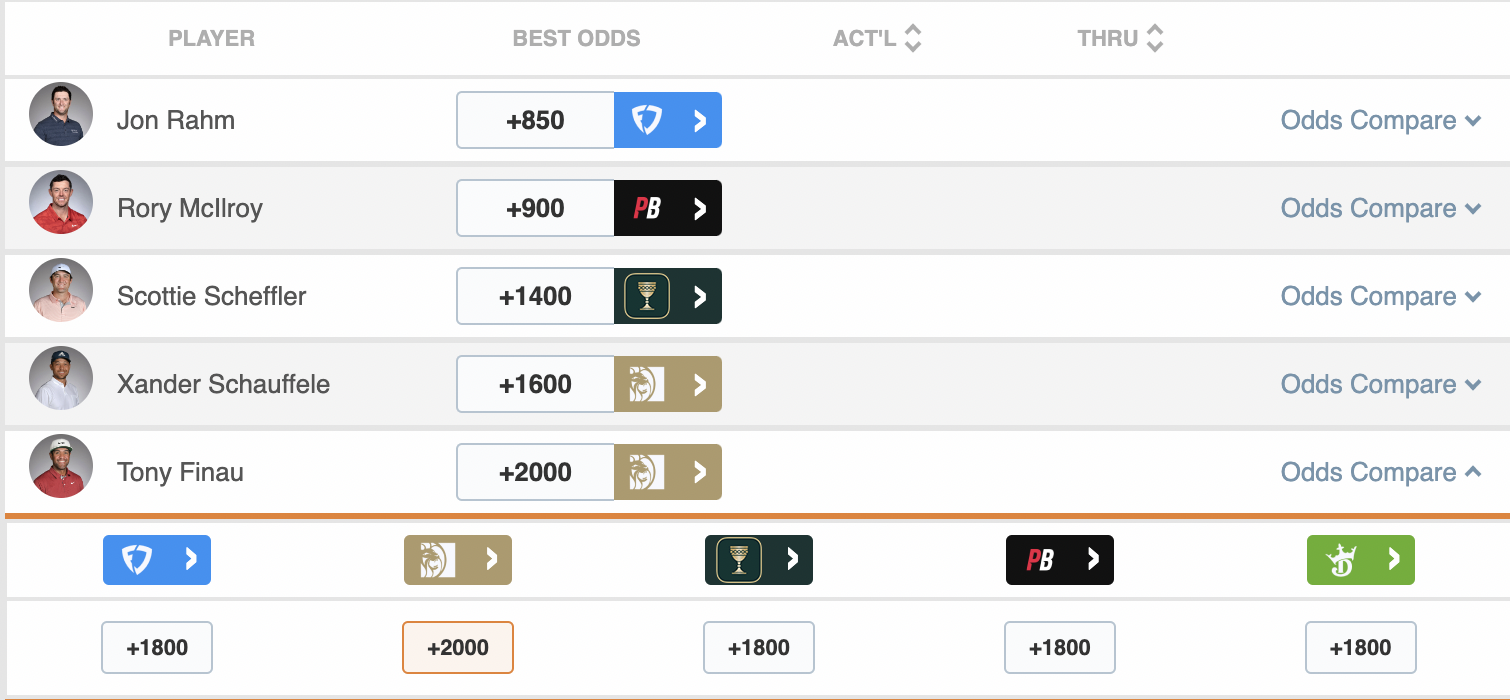Image resolution: width=1510 pixels, height=700 pixels.
Task: Collapse Odds Compare for Tony Finau
Action: click(1381, 472)
